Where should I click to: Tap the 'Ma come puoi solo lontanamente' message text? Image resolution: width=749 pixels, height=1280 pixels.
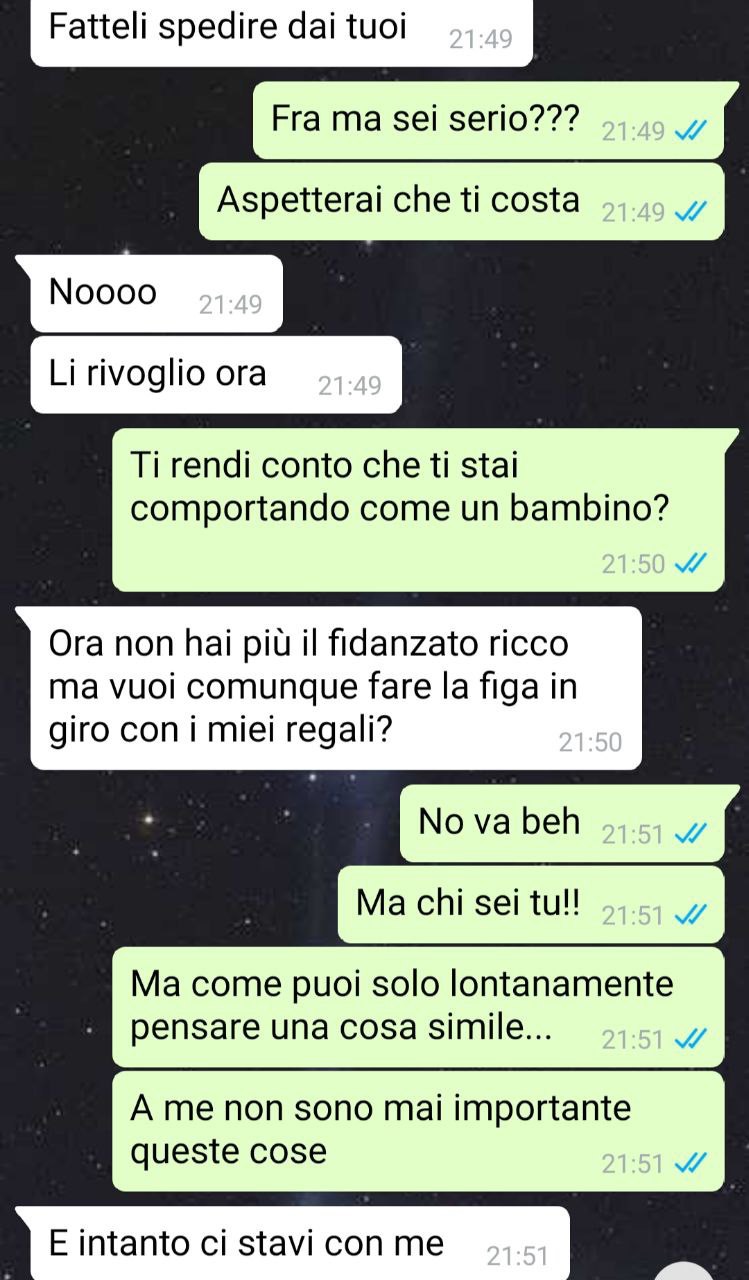402,984
